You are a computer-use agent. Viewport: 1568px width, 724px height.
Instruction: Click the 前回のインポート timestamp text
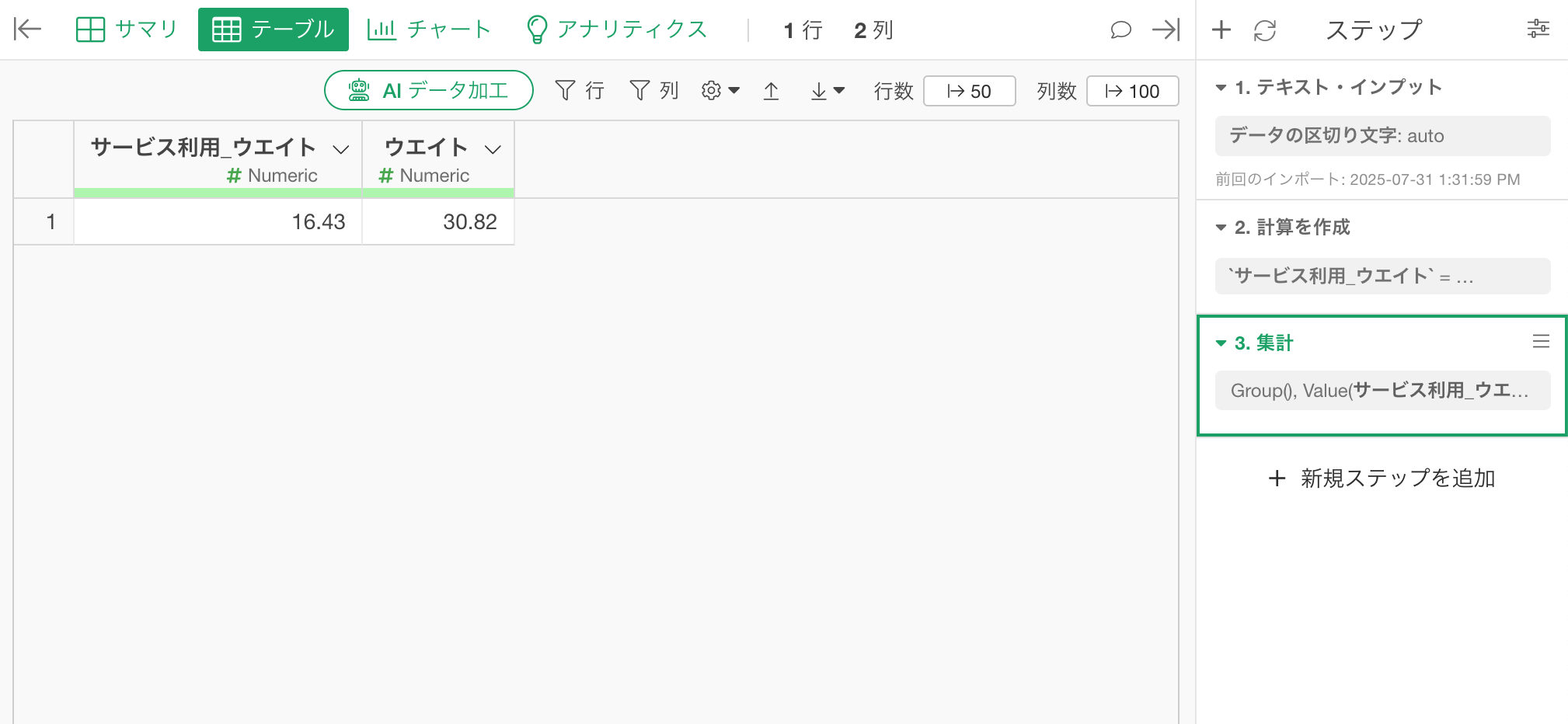(x=1368, y=179)
